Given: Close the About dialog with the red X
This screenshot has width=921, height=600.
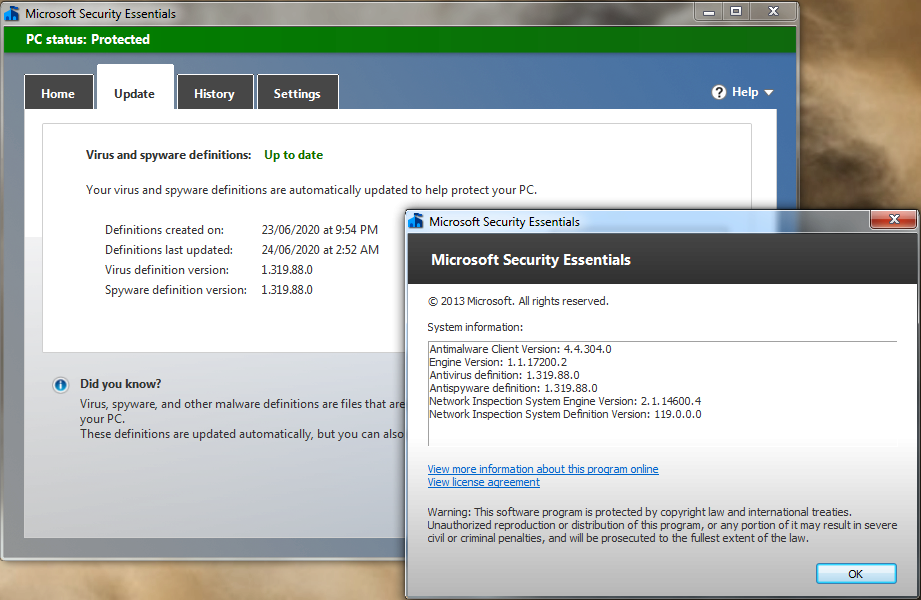Looking at the screenshot, I should click(x=893, y=219).
